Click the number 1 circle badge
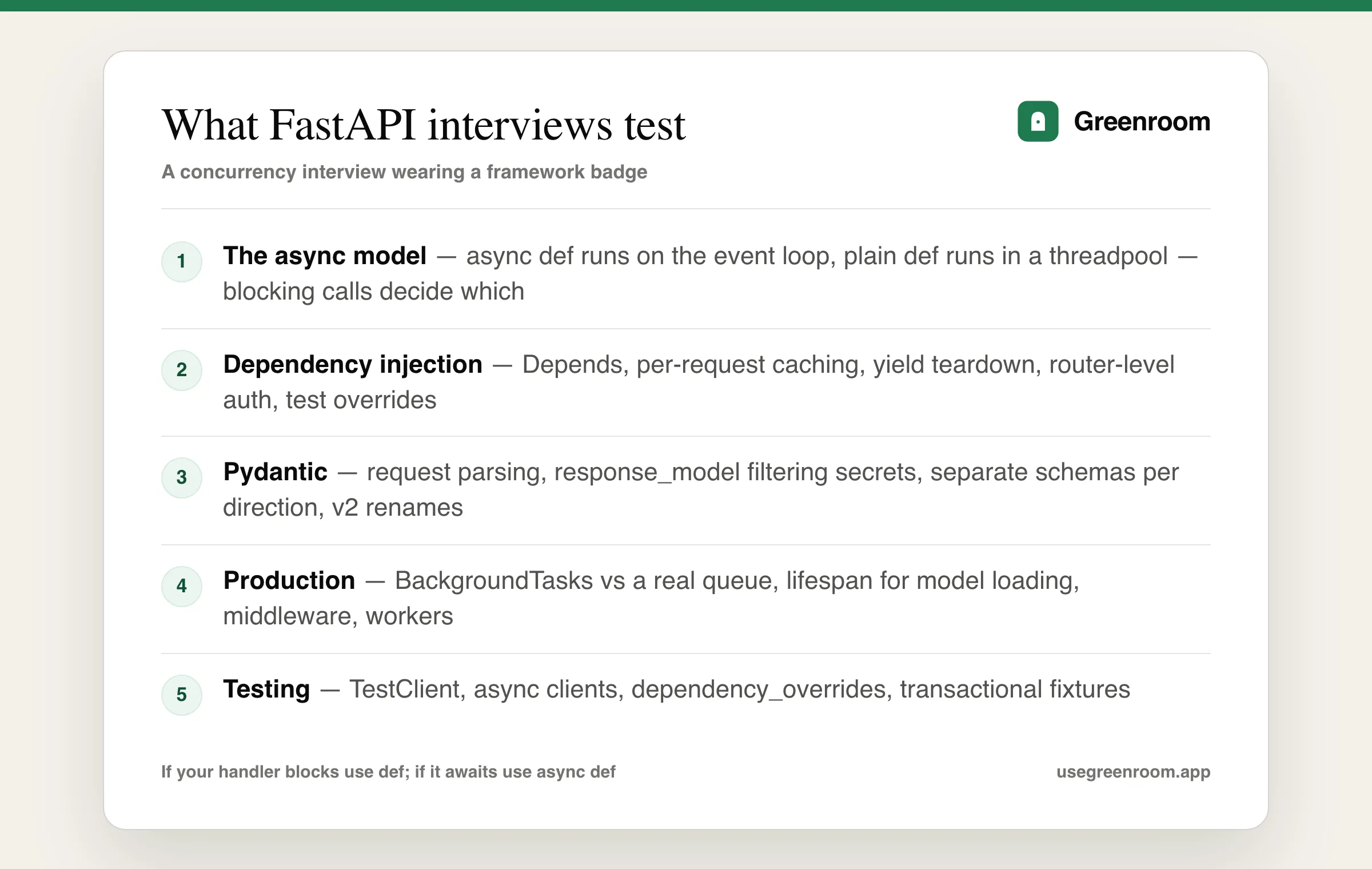1372x869 pixels. 182,261
